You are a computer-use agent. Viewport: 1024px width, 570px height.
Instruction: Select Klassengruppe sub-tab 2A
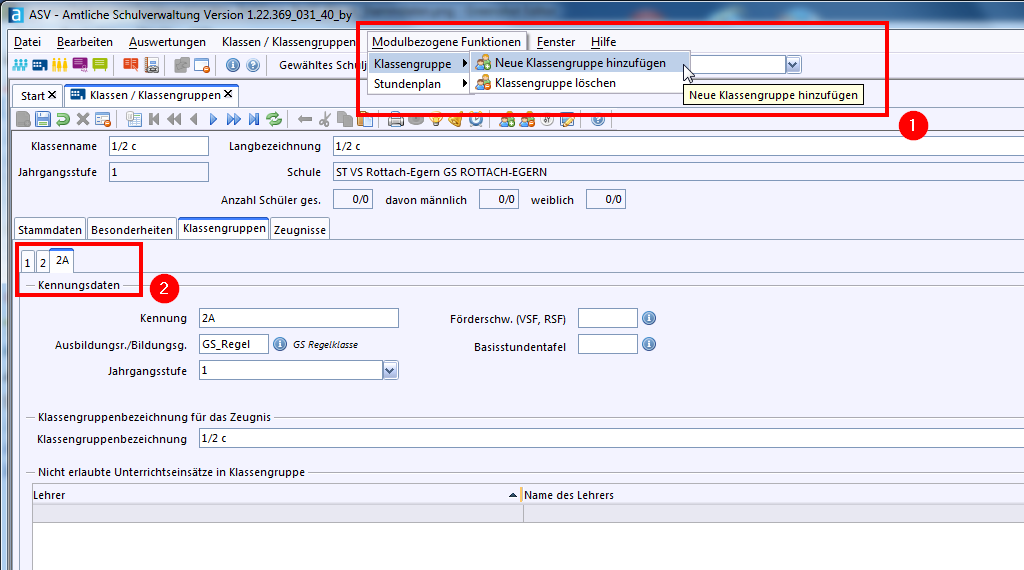tap(62, 261)
